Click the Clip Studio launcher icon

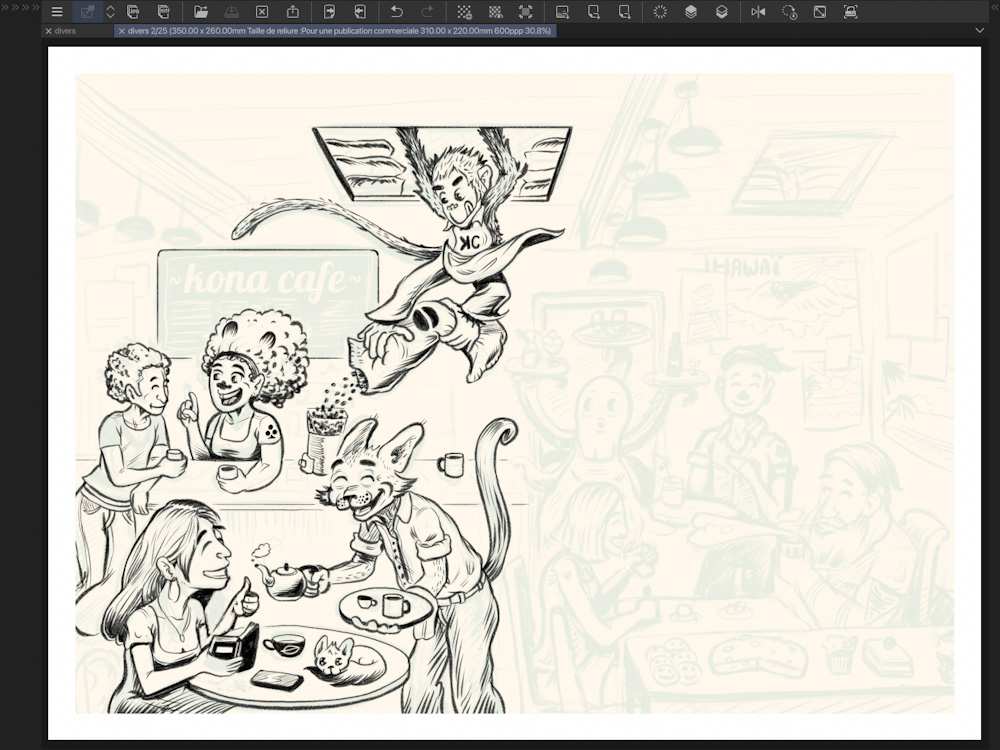pos(87,12)
